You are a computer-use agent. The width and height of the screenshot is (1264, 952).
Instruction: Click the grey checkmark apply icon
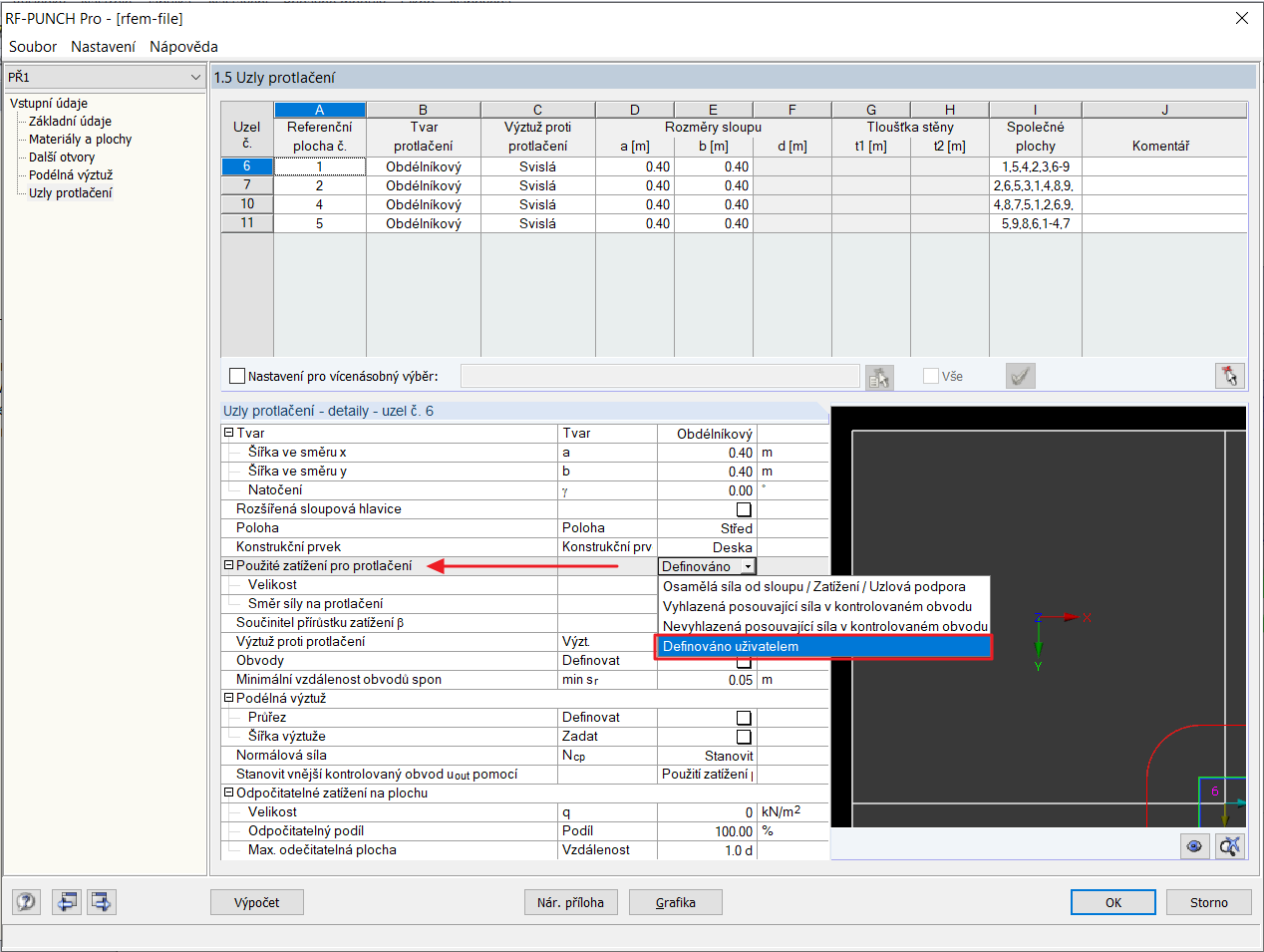(1021, 376)
